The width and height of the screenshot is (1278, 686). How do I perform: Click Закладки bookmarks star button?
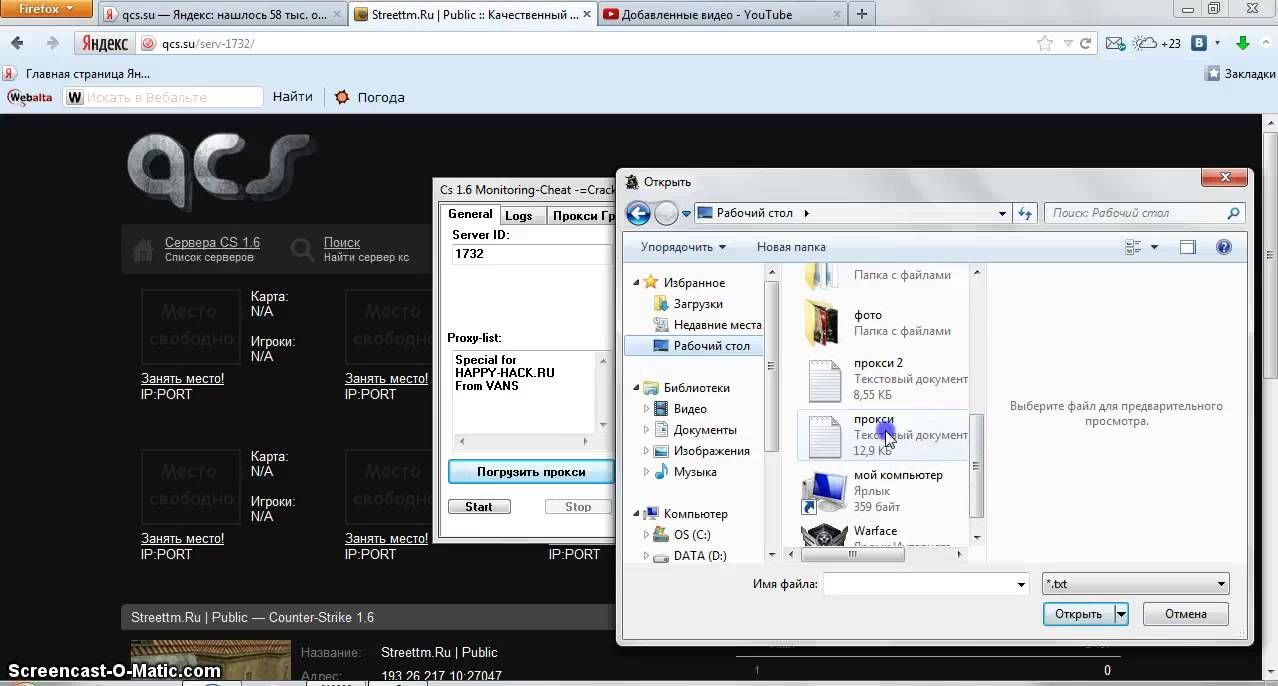point(1240,73)
